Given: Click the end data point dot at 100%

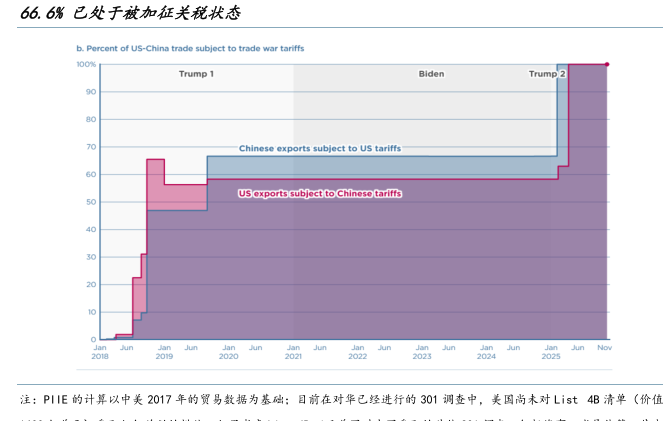Looking at the screenshot, I should (607, 64).
